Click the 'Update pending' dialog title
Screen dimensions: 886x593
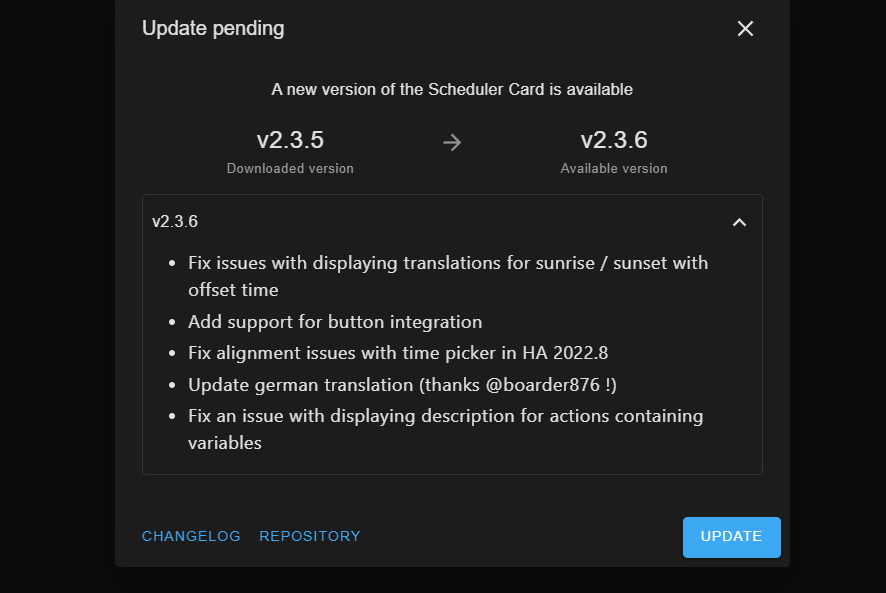(x=213, y=28)
